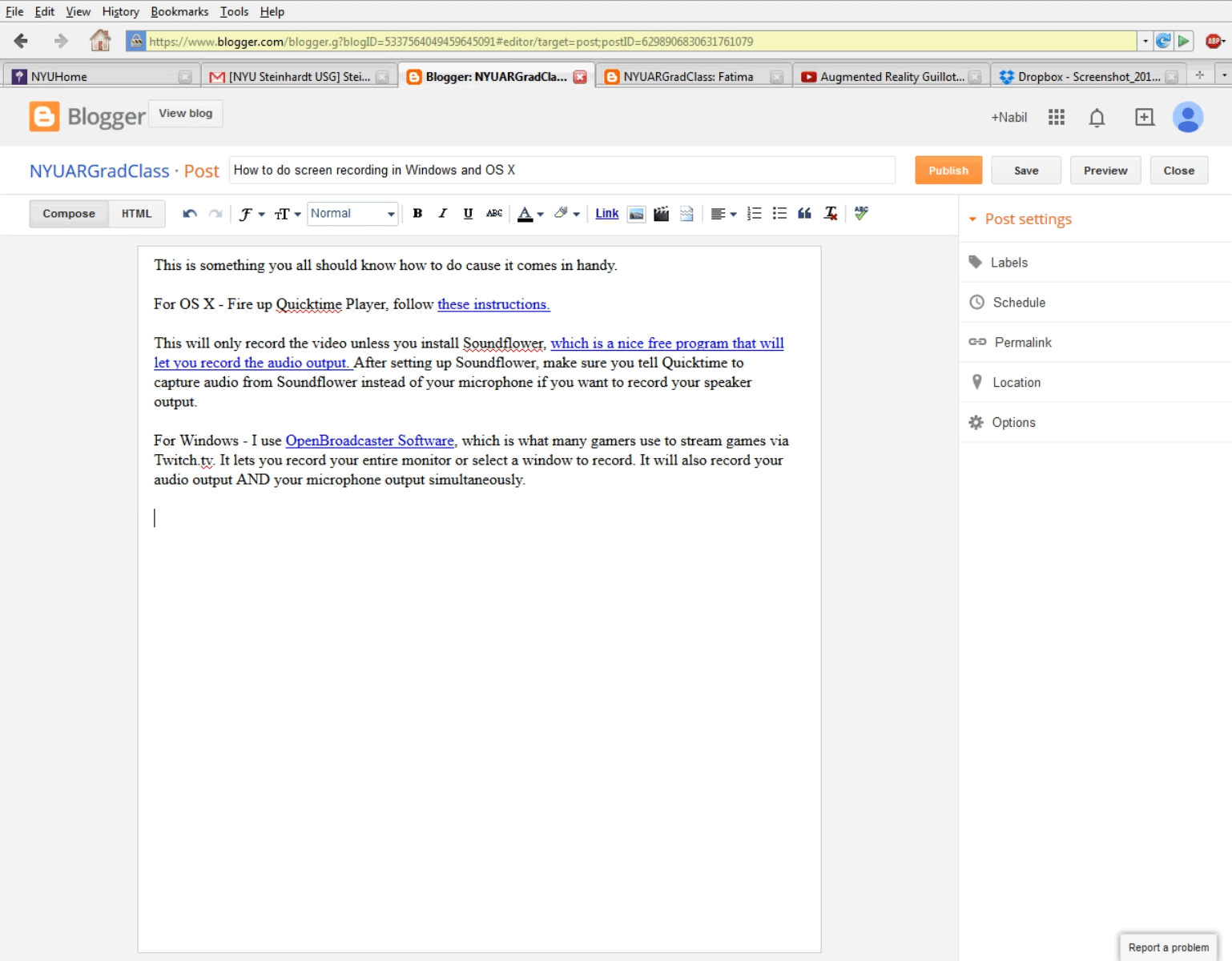Collapse the Post settings section
The height and width of the screenshot is (961, 1232).
click(972, 219)
